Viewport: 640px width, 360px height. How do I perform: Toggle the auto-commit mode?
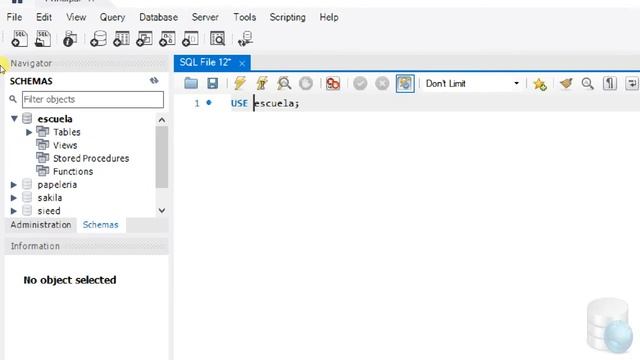(405, 83)
